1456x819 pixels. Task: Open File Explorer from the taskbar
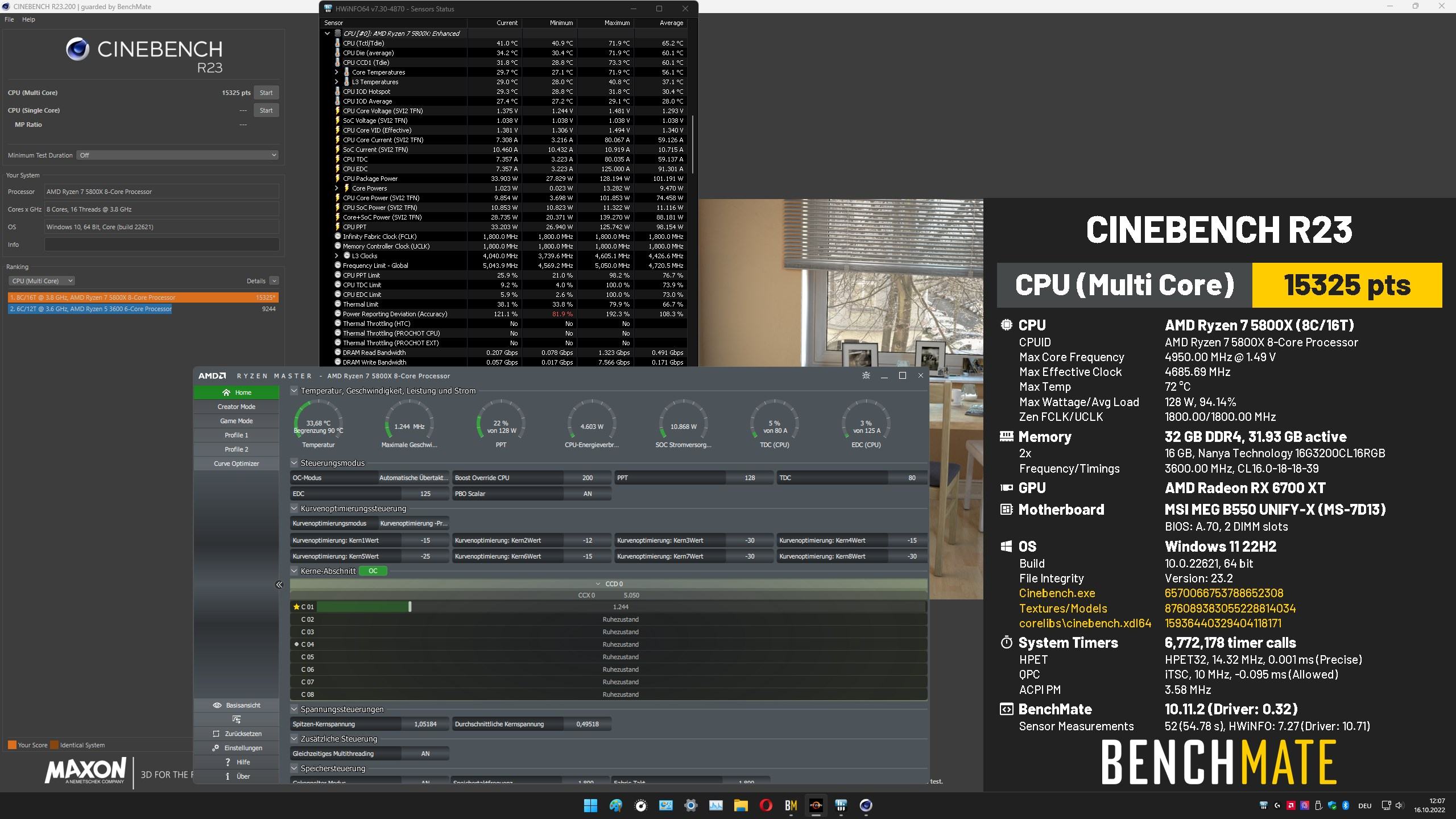pos(741,805)
